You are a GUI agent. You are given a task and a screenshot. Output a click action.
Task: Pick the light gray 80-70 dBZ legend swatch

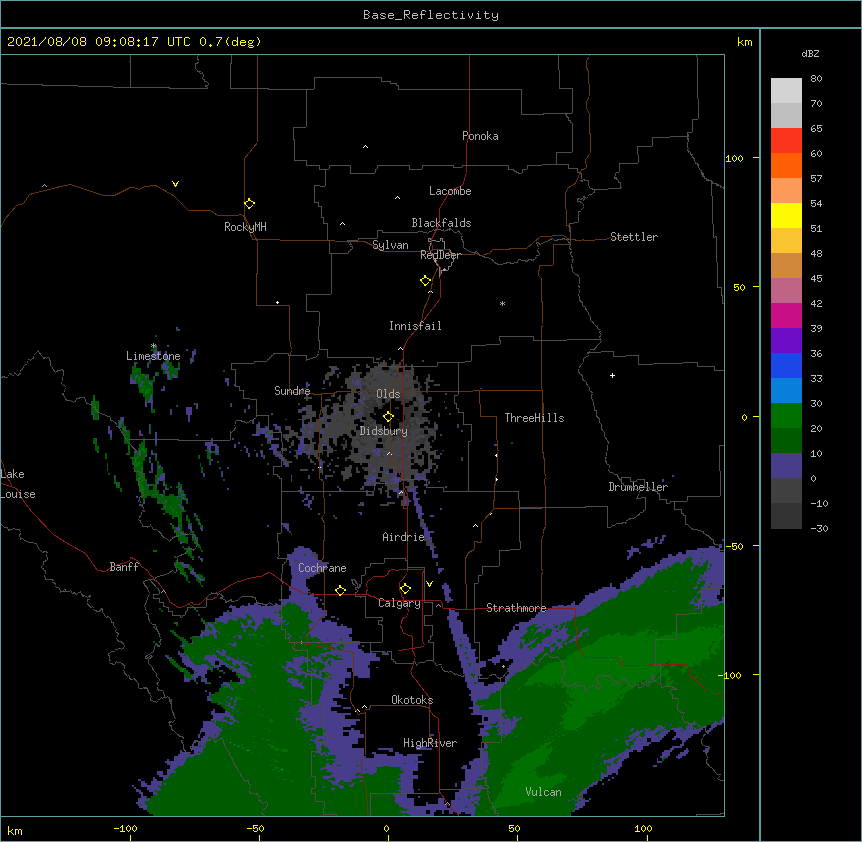tap(786, 91)
